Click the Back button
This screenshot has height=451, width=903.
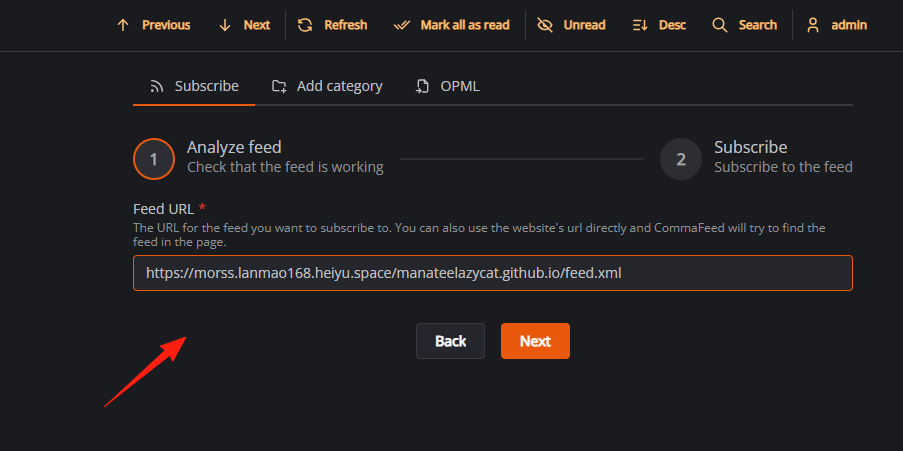point(450,341)
